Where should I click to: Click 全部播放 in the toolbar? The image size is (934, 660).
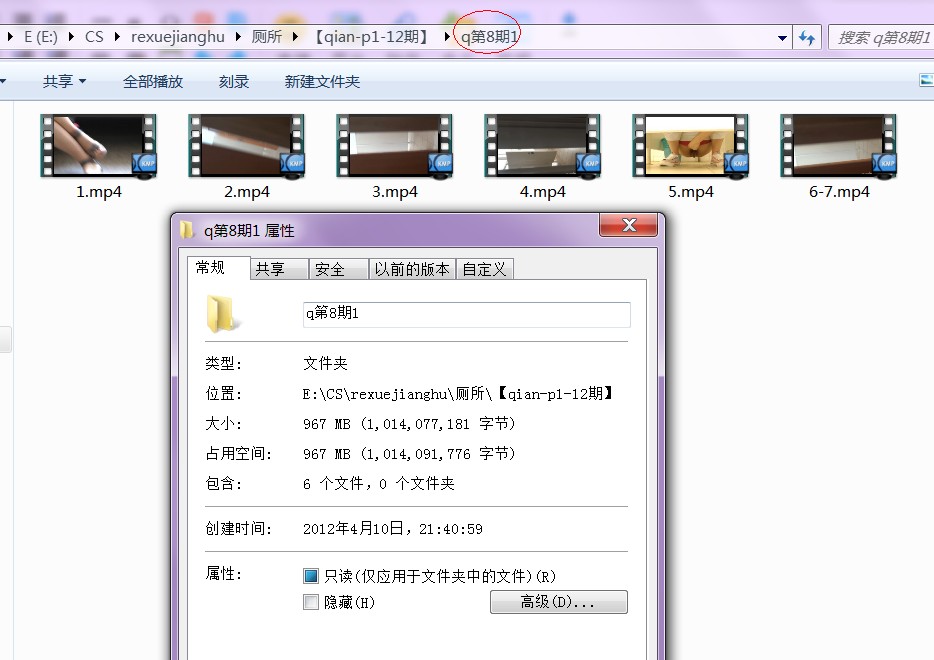pyautogui.click(x=153, y=82)
